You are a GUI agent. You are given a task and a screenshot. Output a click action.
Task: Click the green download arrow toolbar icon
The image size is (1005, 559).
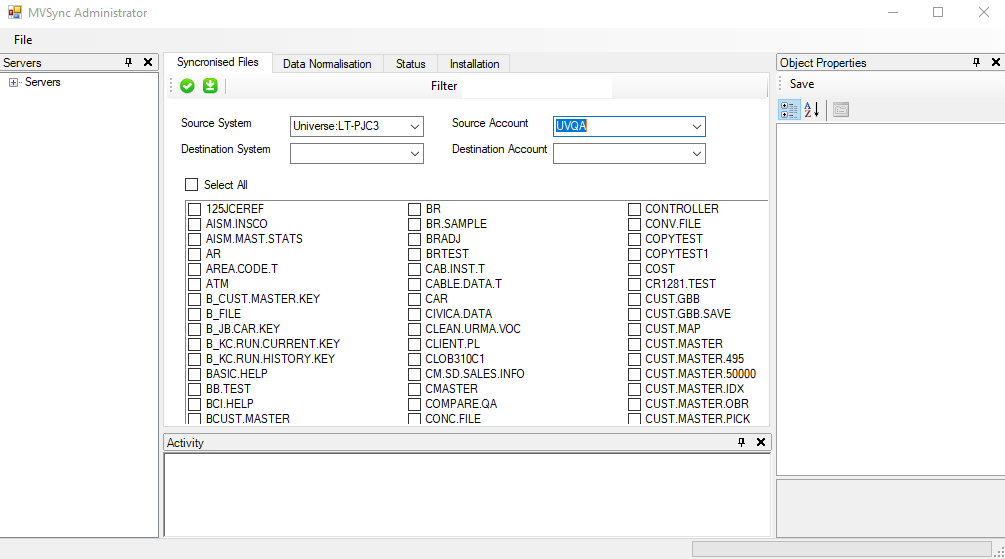point(210,86)
